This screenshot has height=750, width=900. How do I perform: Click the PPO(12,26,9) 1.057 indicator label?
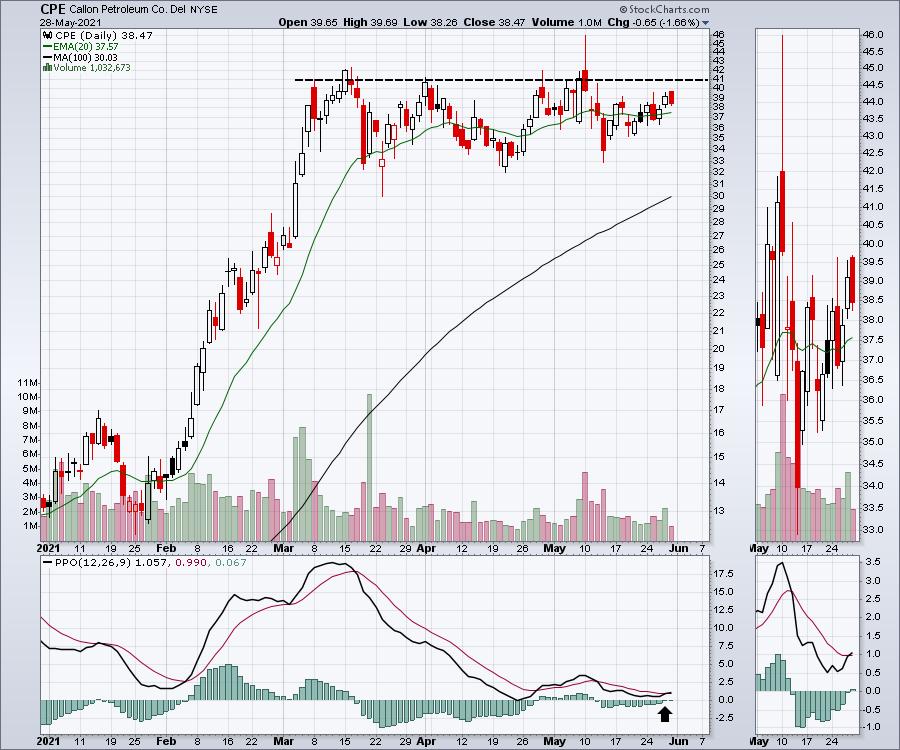[112, 562]
